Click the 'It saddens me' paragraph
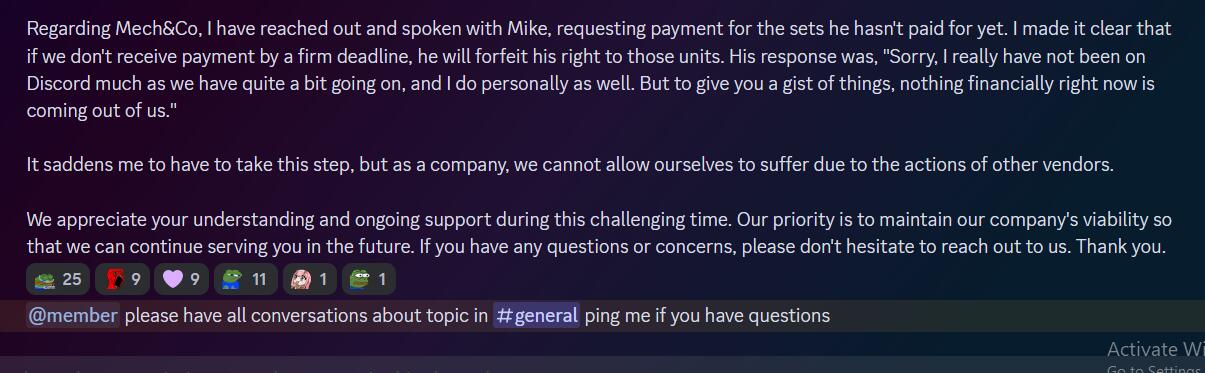1205x373 pixels. pos(570,164)
